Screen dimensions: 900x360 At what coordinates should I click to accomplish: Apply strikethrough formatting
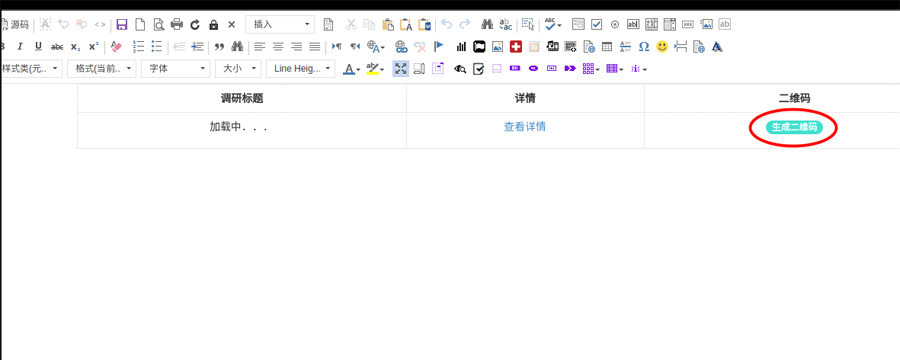pos(57,47)
